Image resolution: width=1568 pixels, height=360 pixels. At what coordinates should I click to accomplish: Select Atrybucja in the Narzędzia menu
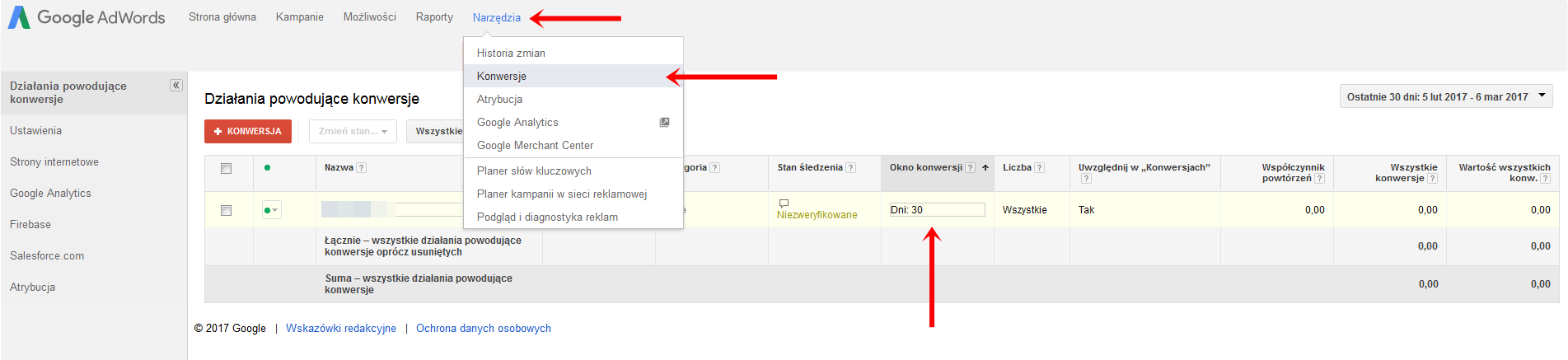pyautogui.click(x=573, y=99)
